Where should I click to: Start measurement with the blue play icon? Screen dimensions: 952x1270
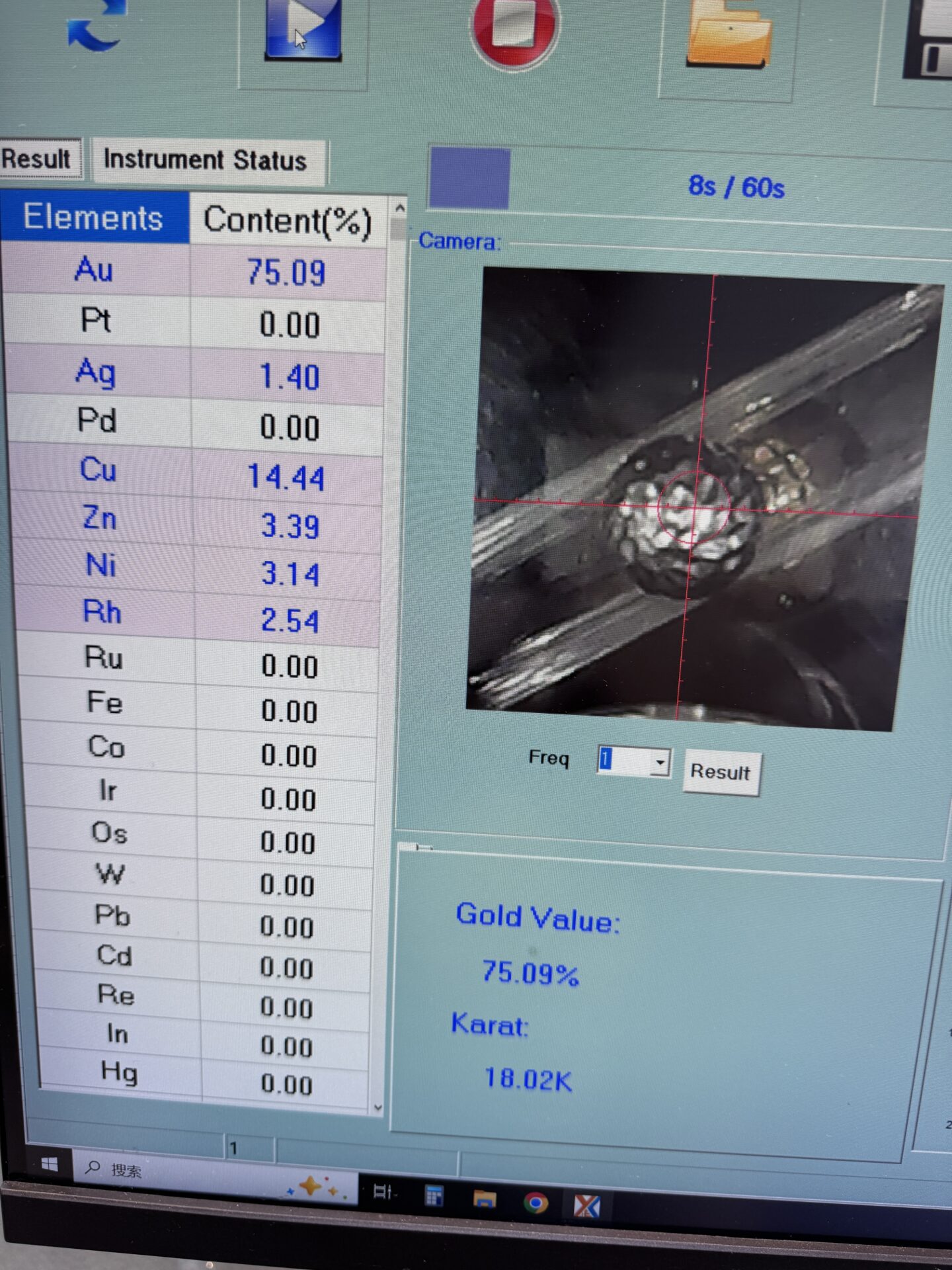coord(303,30)
